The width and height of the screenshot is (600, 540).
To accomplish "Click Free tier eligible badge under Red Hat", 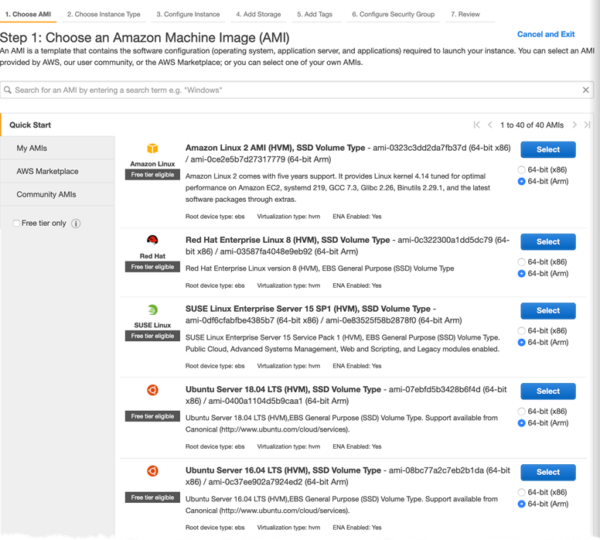I will tap(152, 267).
